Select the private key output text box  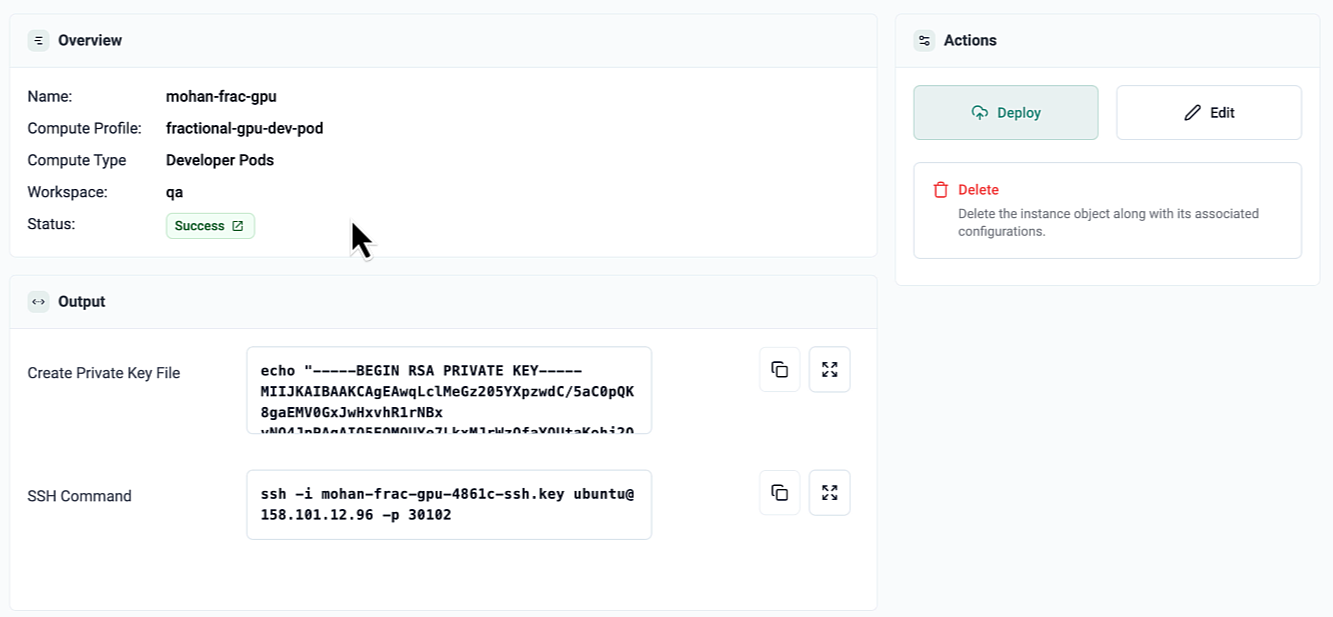[448, 390]
